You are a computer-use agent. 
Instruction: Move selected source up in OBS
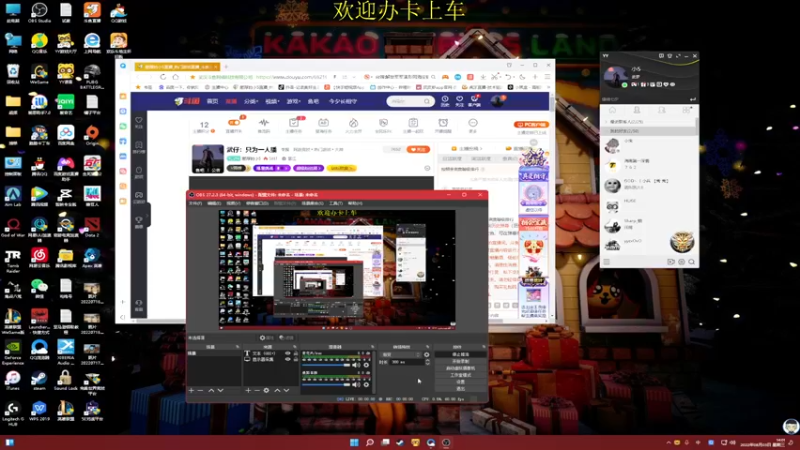pos(277,390)
